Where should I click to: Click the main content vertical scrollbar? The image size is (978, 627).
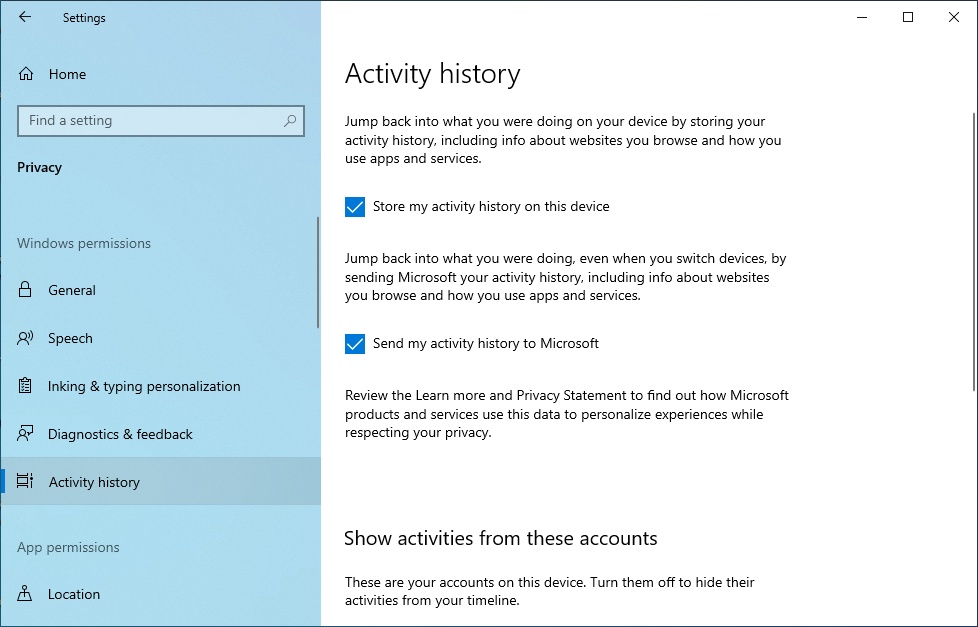tap(973, 250)
